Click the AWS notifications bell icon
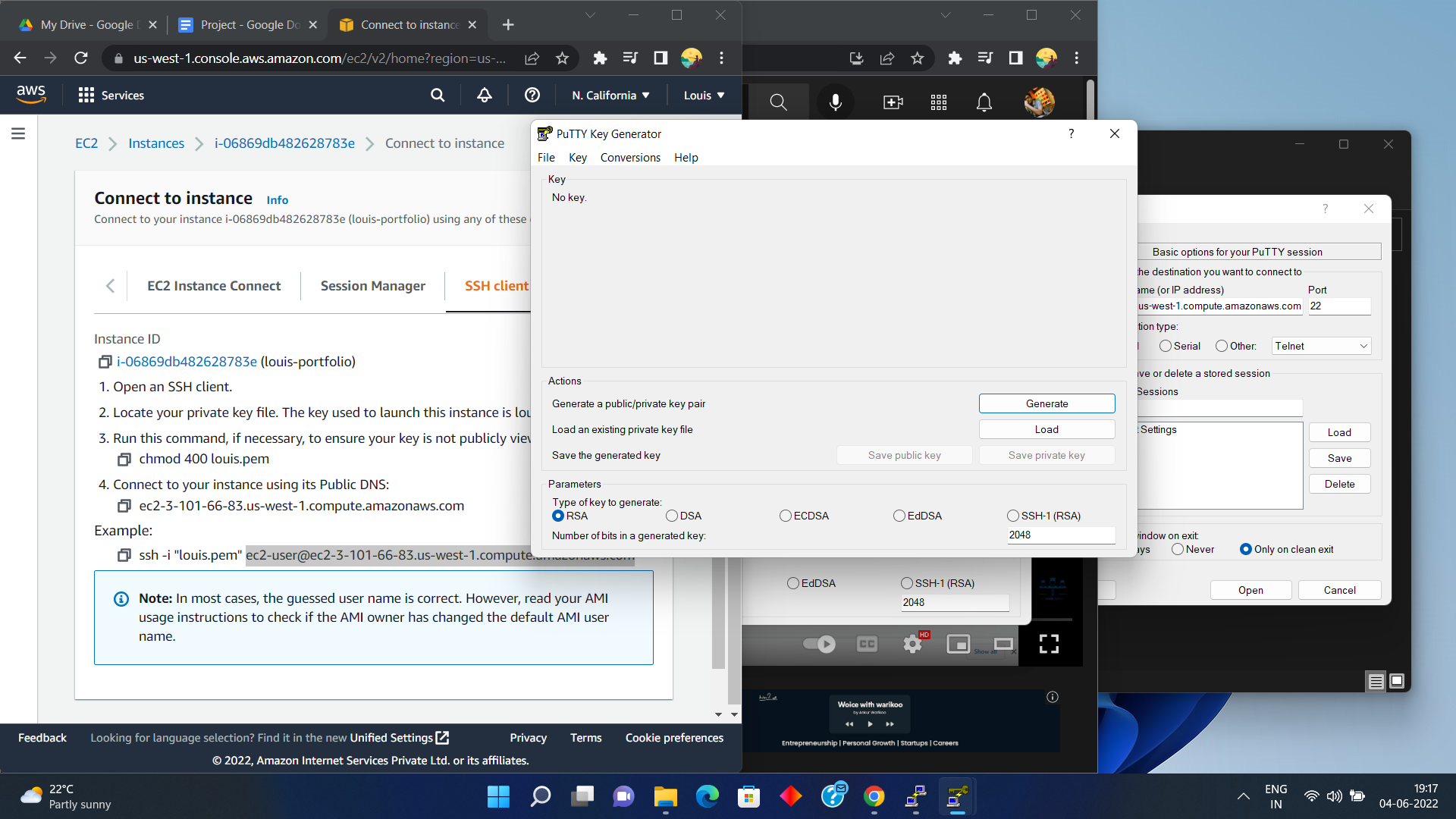The width and height of the screenshot is (1456, 819). pyautogui.click(x=484, y=95)
